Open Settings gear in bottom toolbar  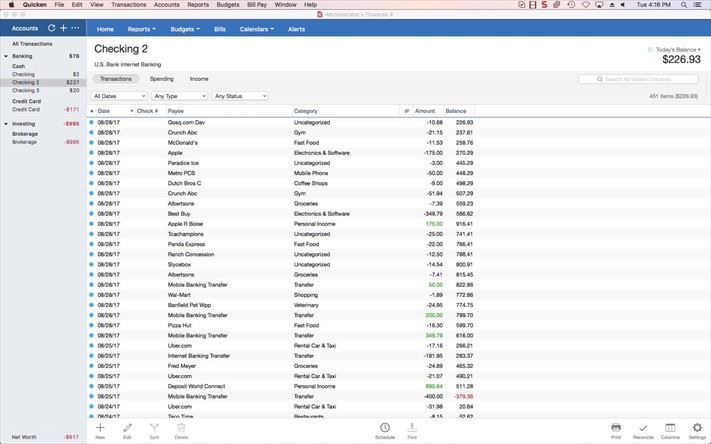pyautogui.click(x=697, y=430)
